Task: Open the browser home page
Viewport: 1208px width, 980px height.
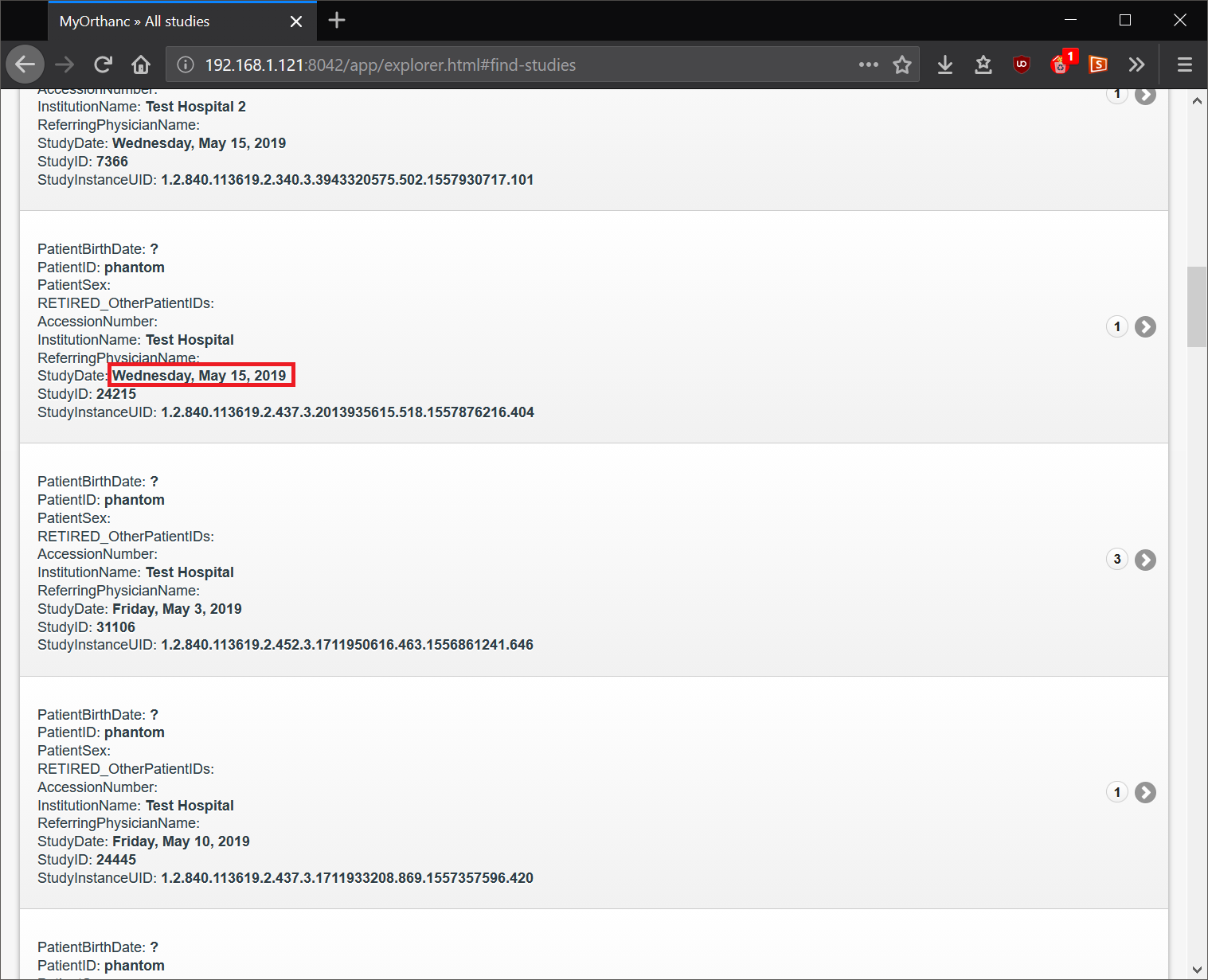Action: point(141,64)
